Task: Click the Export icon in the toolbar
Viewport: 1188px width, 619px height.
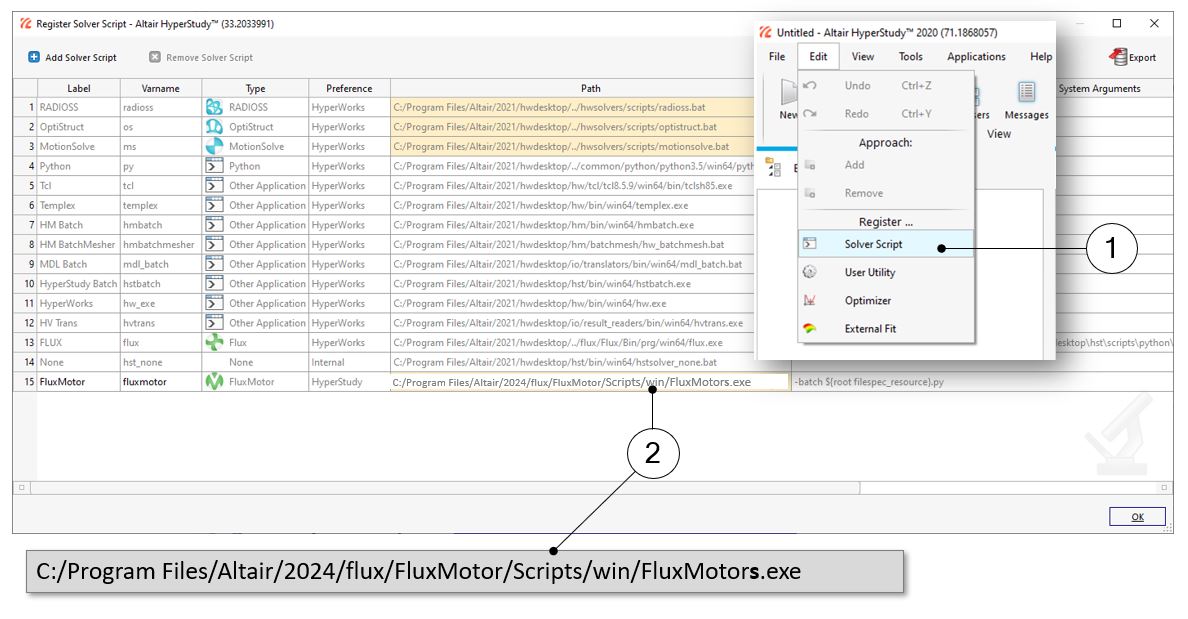Action: 1119,57
